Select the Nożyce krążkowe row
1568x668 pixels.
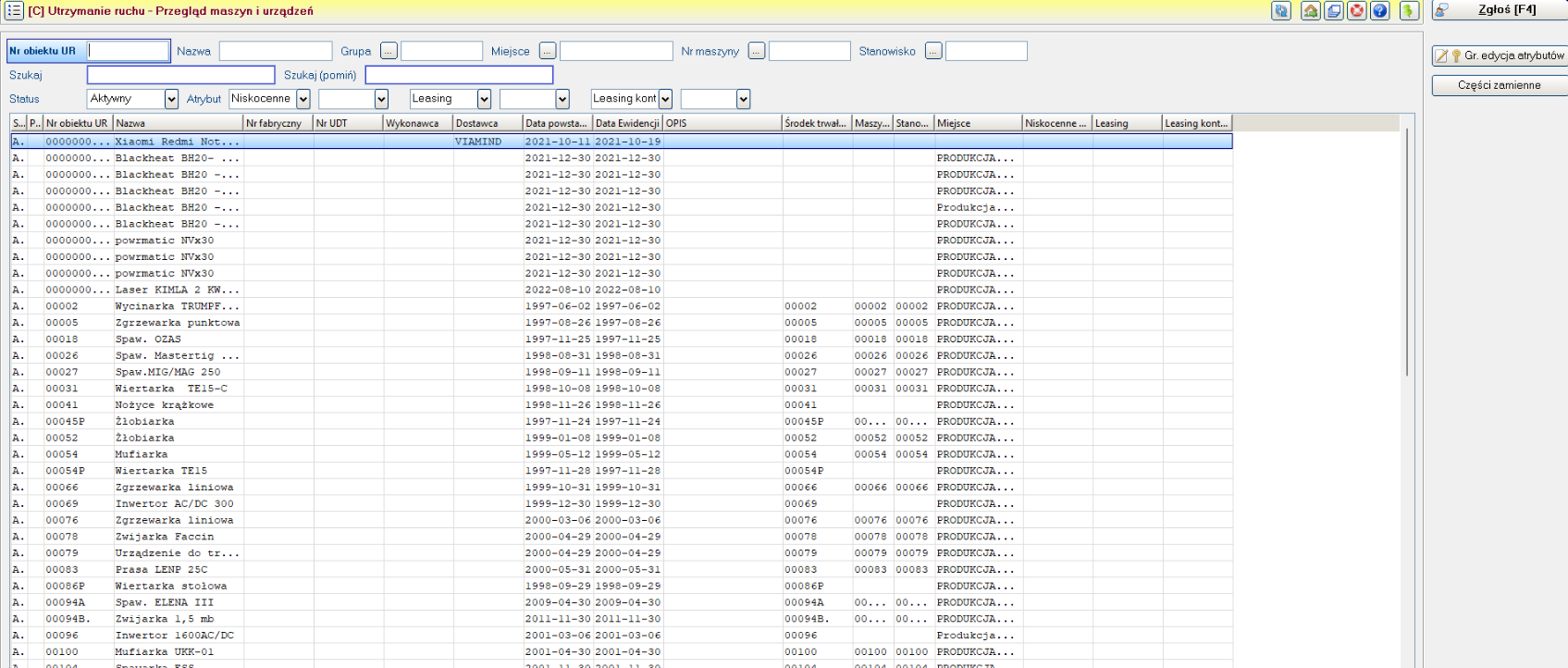click(x=621, y=405)
